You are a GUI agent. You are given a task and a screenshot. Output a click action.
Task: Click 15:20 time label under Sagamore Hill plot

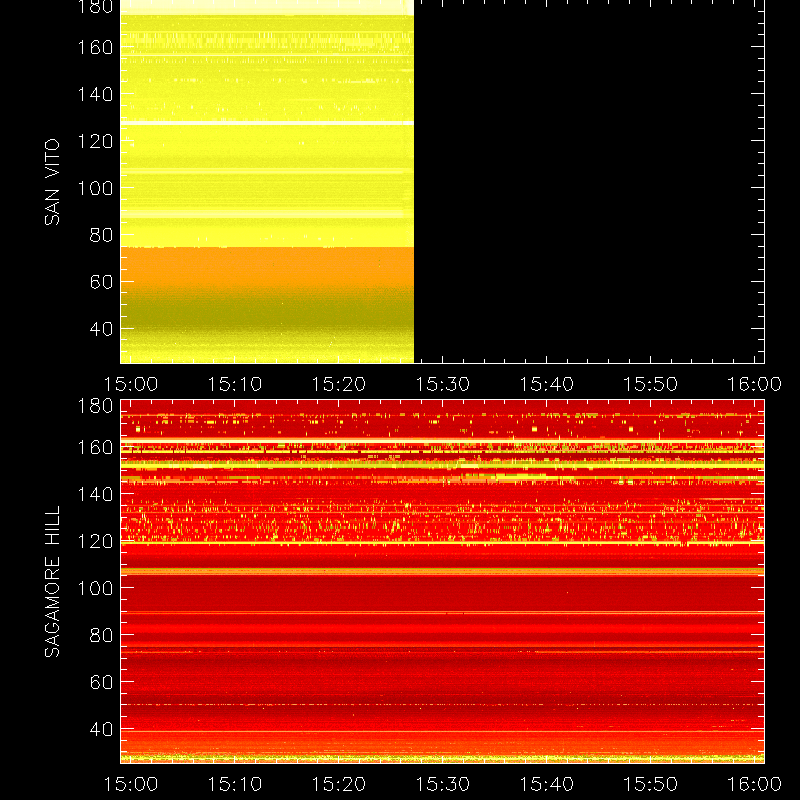point(339,784)
